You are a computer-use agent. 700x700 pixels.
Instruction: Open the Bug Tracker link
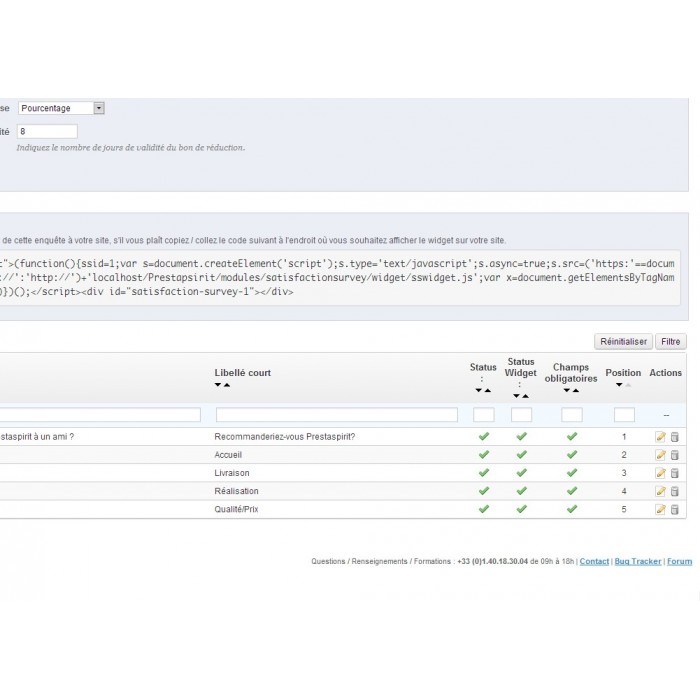[x=638, y=561]
